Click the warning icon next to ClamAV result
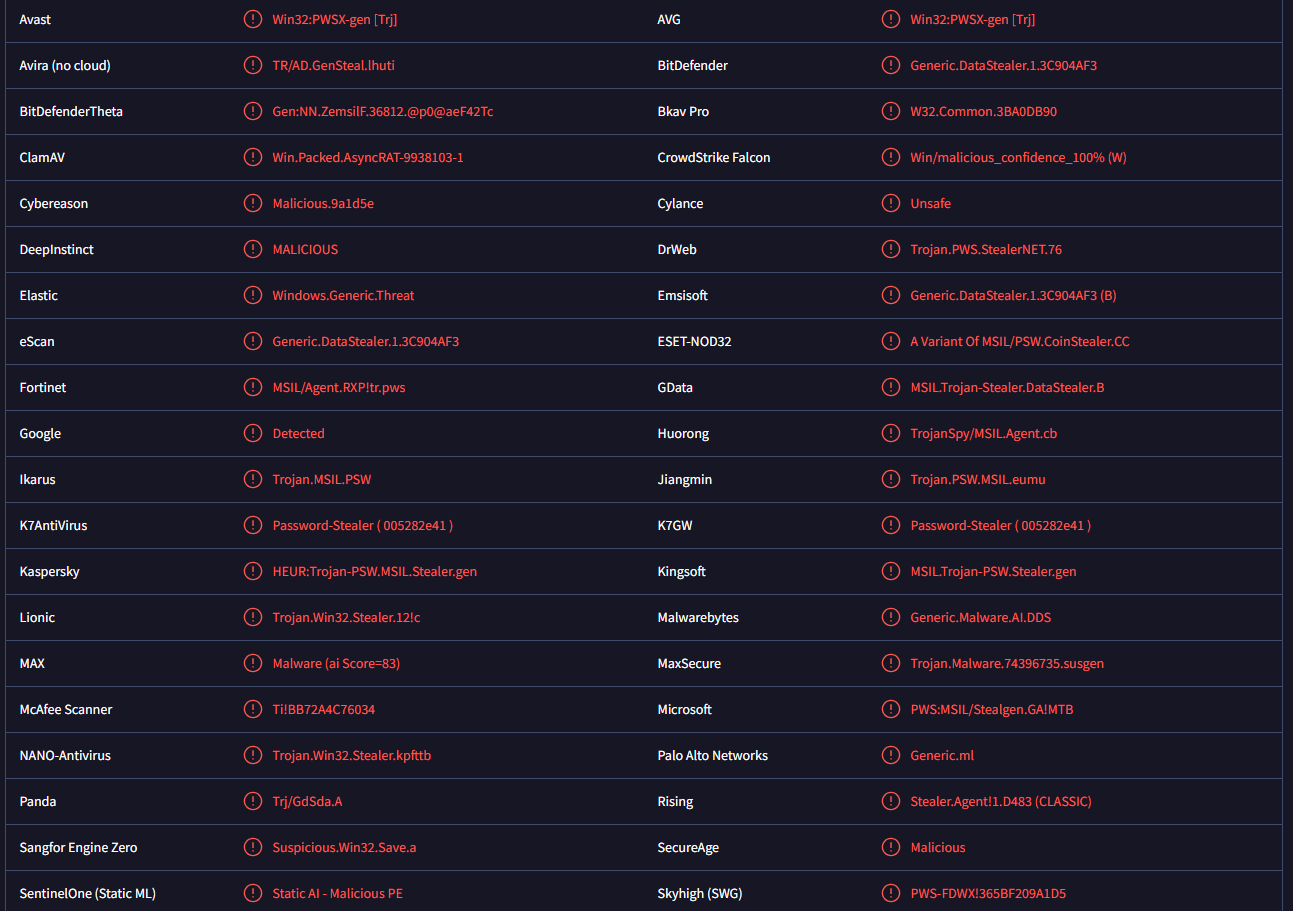 253,157
